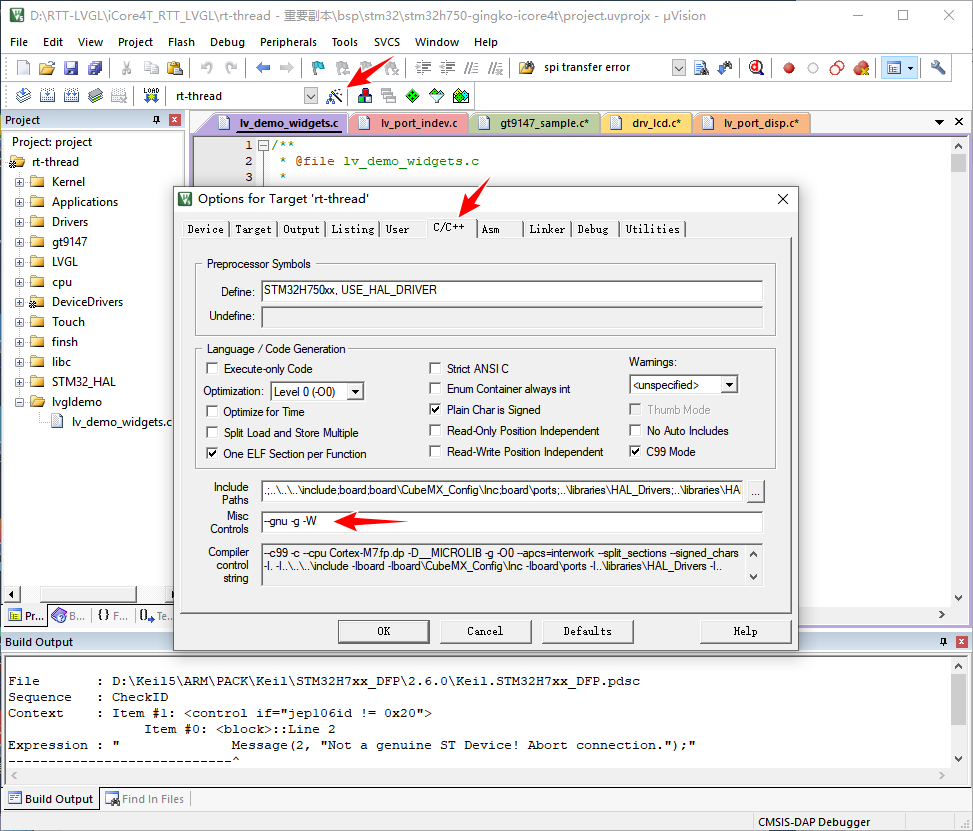This screenshot has height=831, width=973.
Task: Insert breakpoint with red circle icon
Action: [x=788, y=68]
